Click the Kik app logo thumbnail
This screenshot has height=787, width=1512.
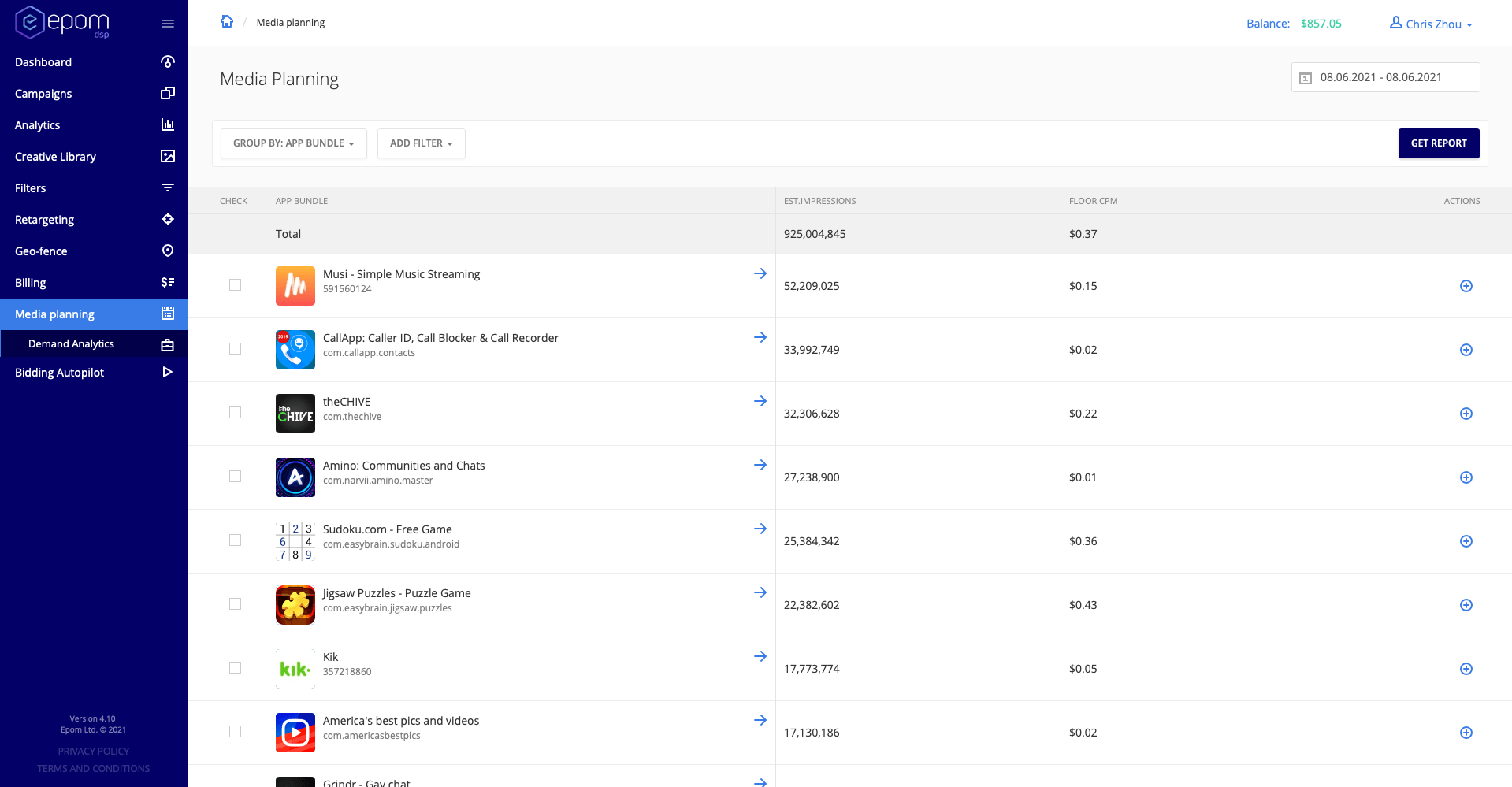(295, 669)
